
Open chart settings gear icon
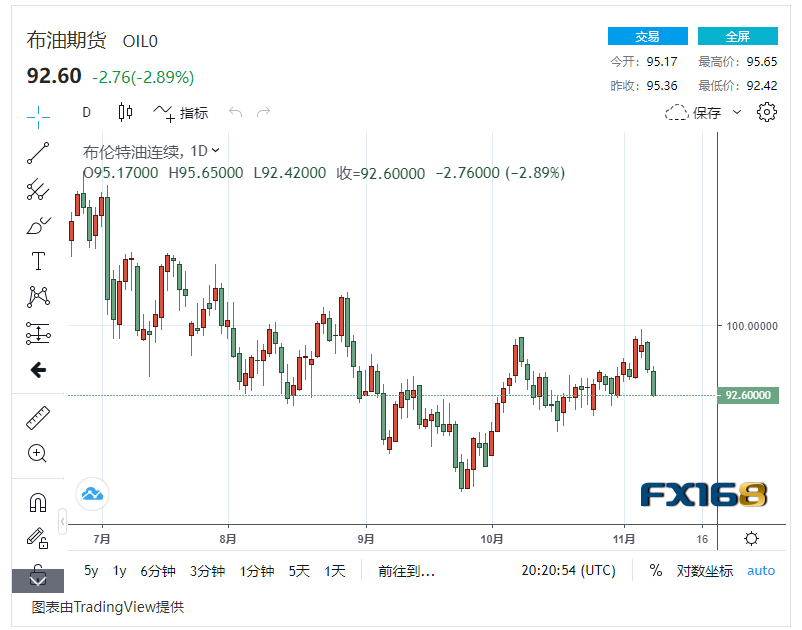[x=767, y=112]
